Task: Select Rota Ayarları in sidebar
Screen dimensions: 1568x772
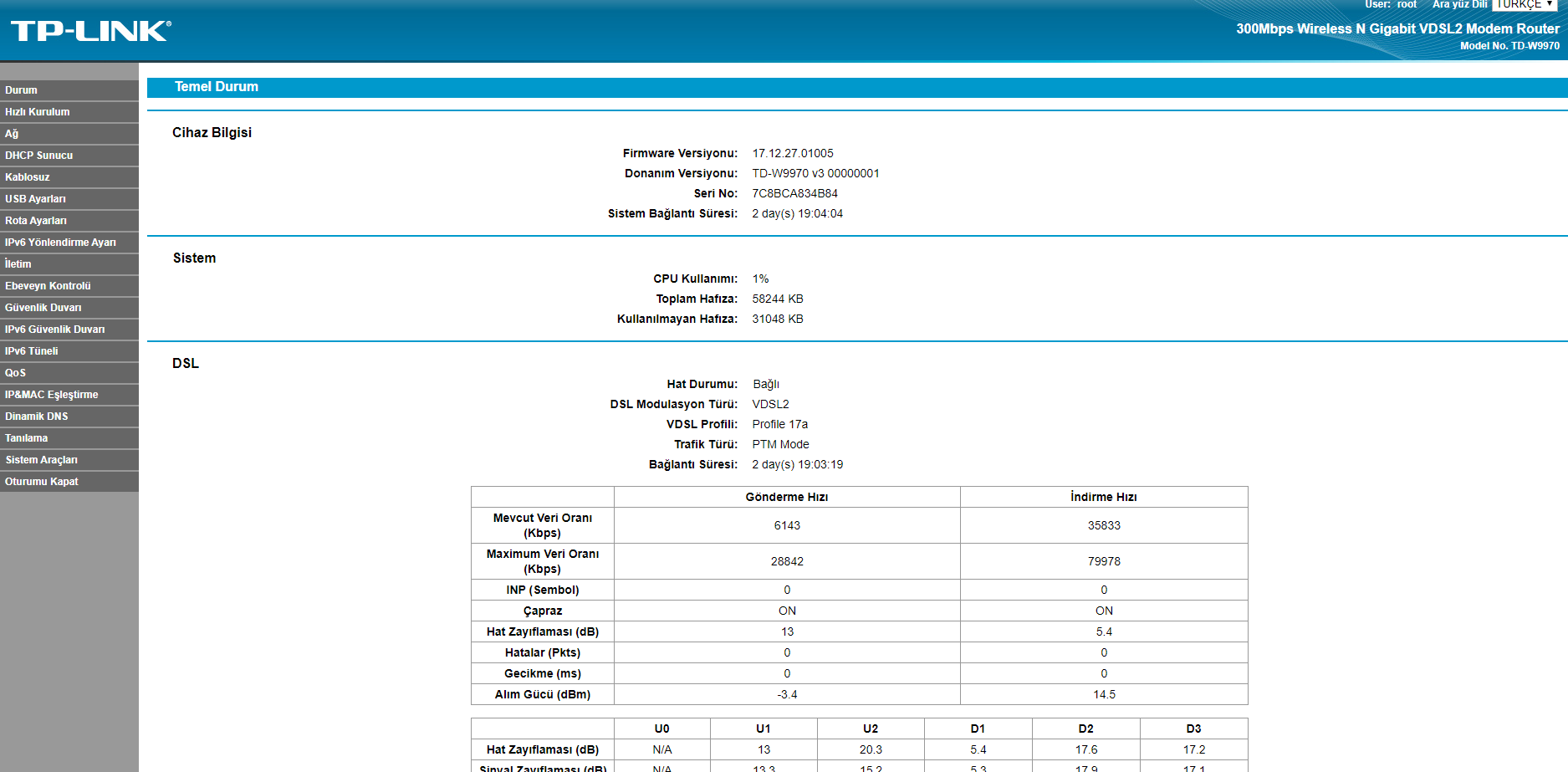Action: click(x=69, y=221)
